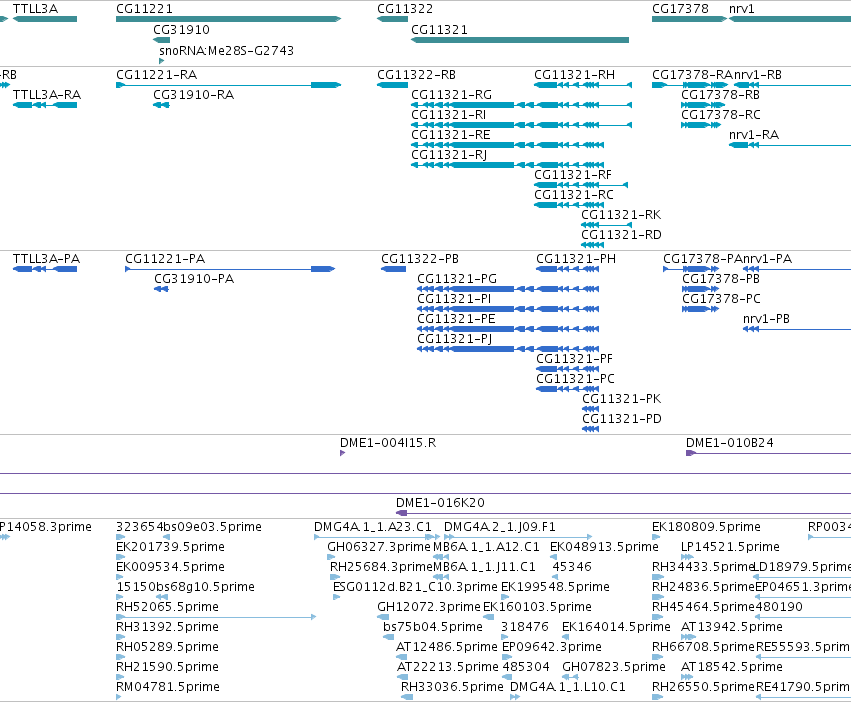Screen dimensions: 851x702
Task: Select transcript CG11321-RF label
Action: 573,175
